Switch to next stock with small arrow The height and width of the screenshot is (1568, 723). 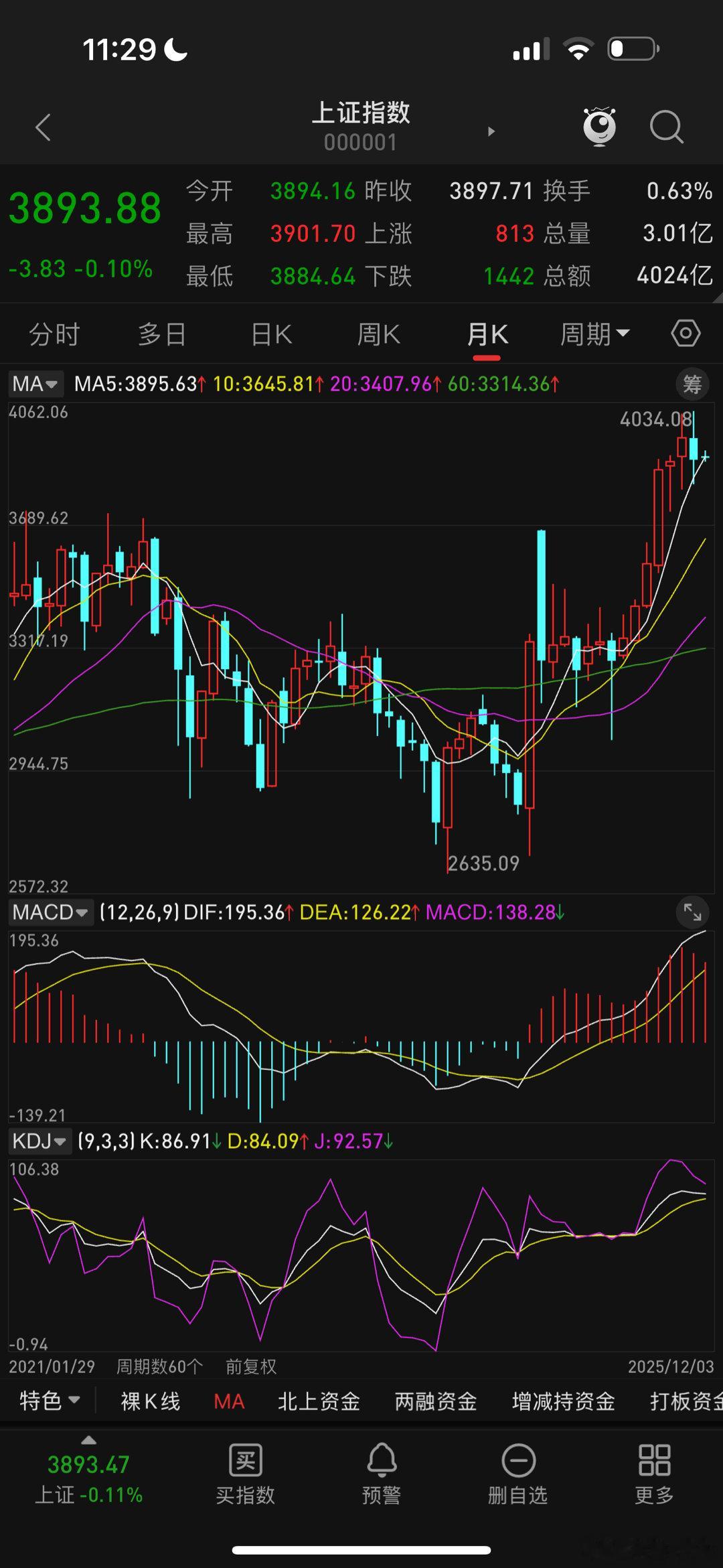click(x=491, y=131)
